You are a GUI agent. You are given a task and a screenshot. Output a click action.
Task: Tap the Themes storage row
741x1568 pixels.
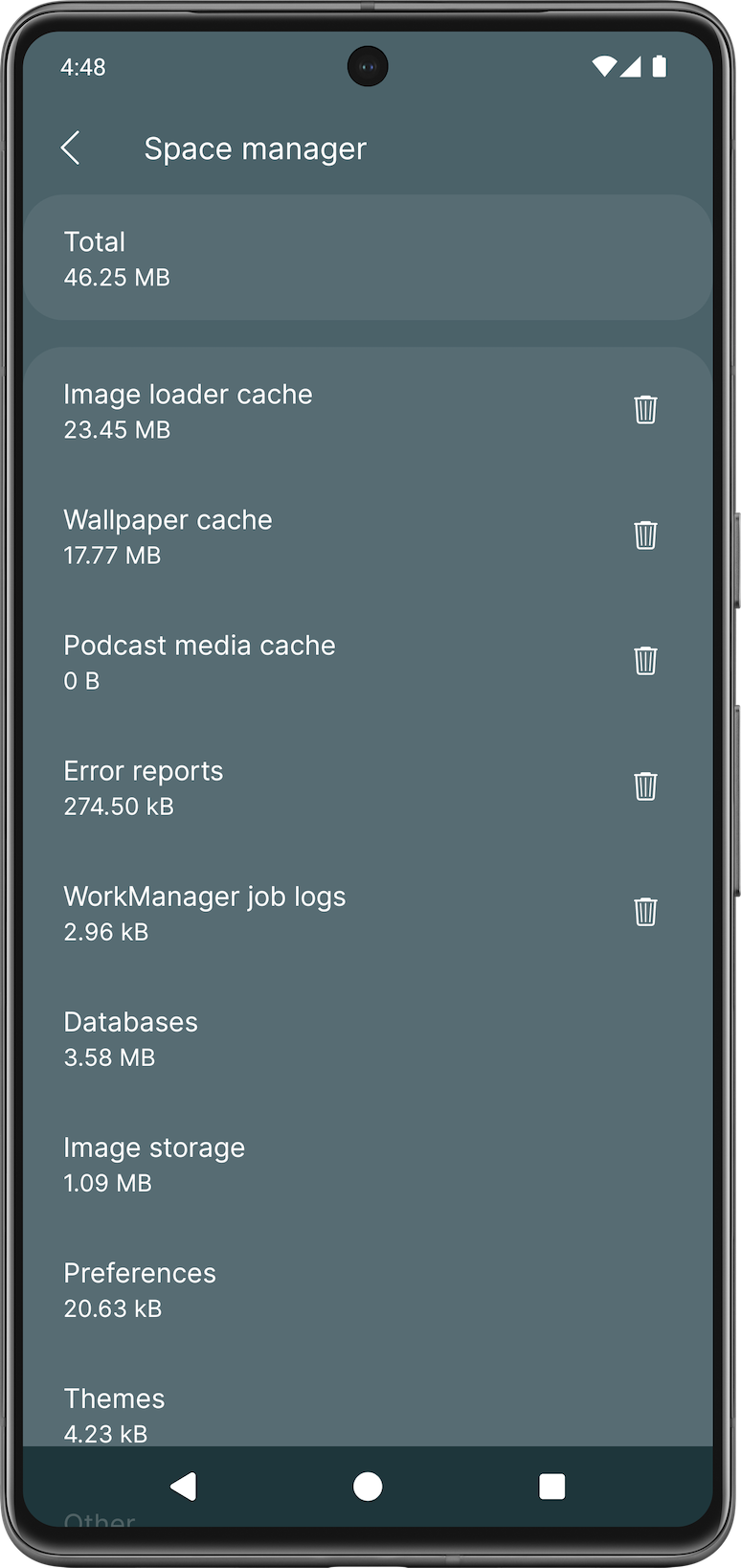coord(114,1413)
